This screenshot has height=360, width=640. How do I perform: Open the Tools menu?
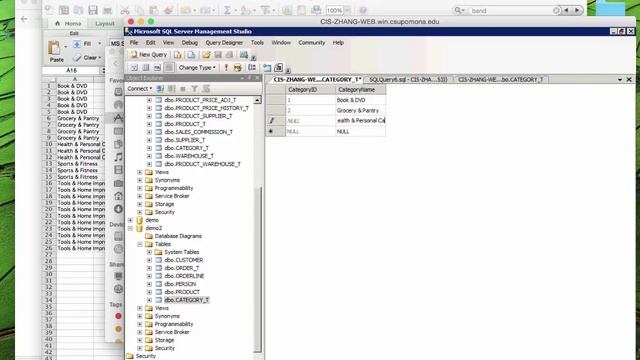point(257,42)
